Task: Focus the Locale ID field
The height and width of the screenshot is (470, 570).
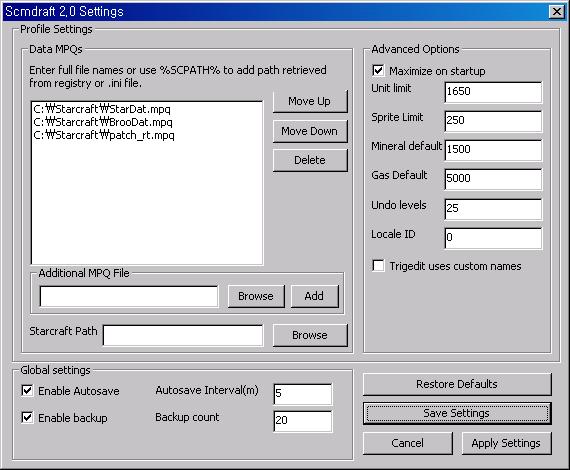Action: tap(493, 238)
